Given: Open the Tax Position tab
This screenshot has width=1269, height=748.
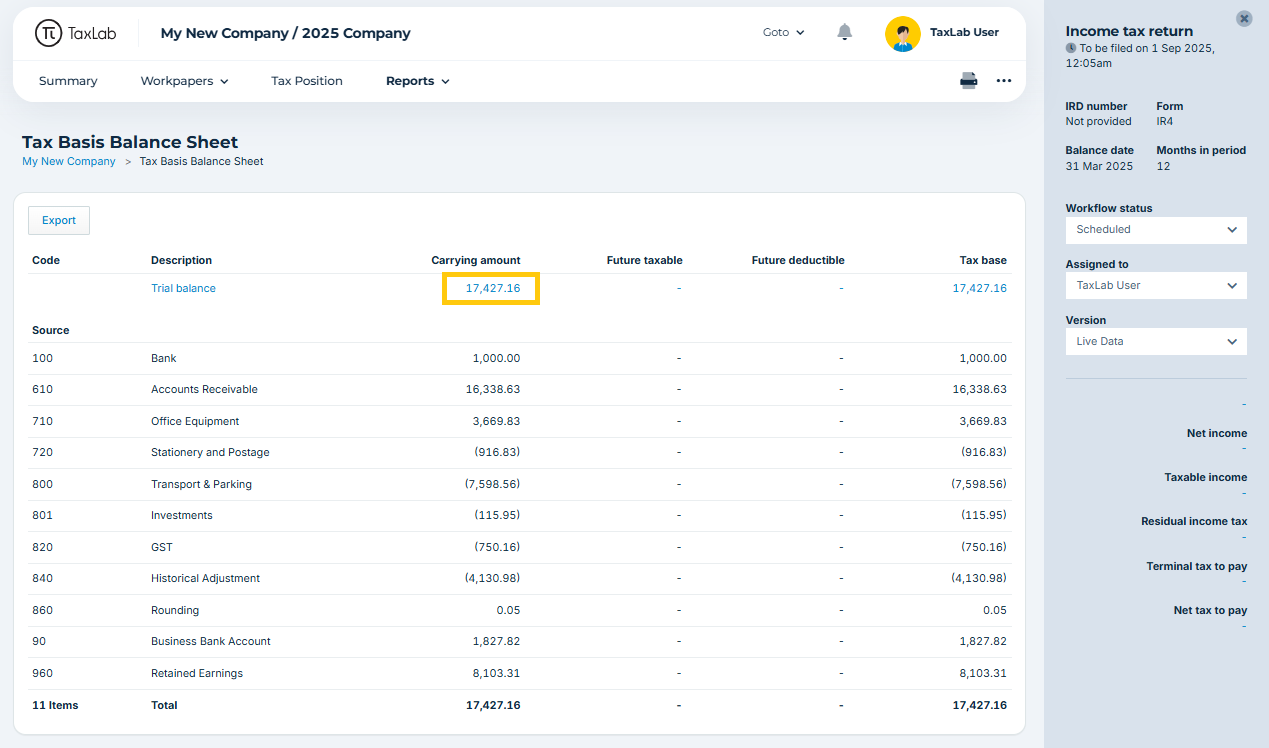Looking at the screenshot, I should (x=307, y=81).
